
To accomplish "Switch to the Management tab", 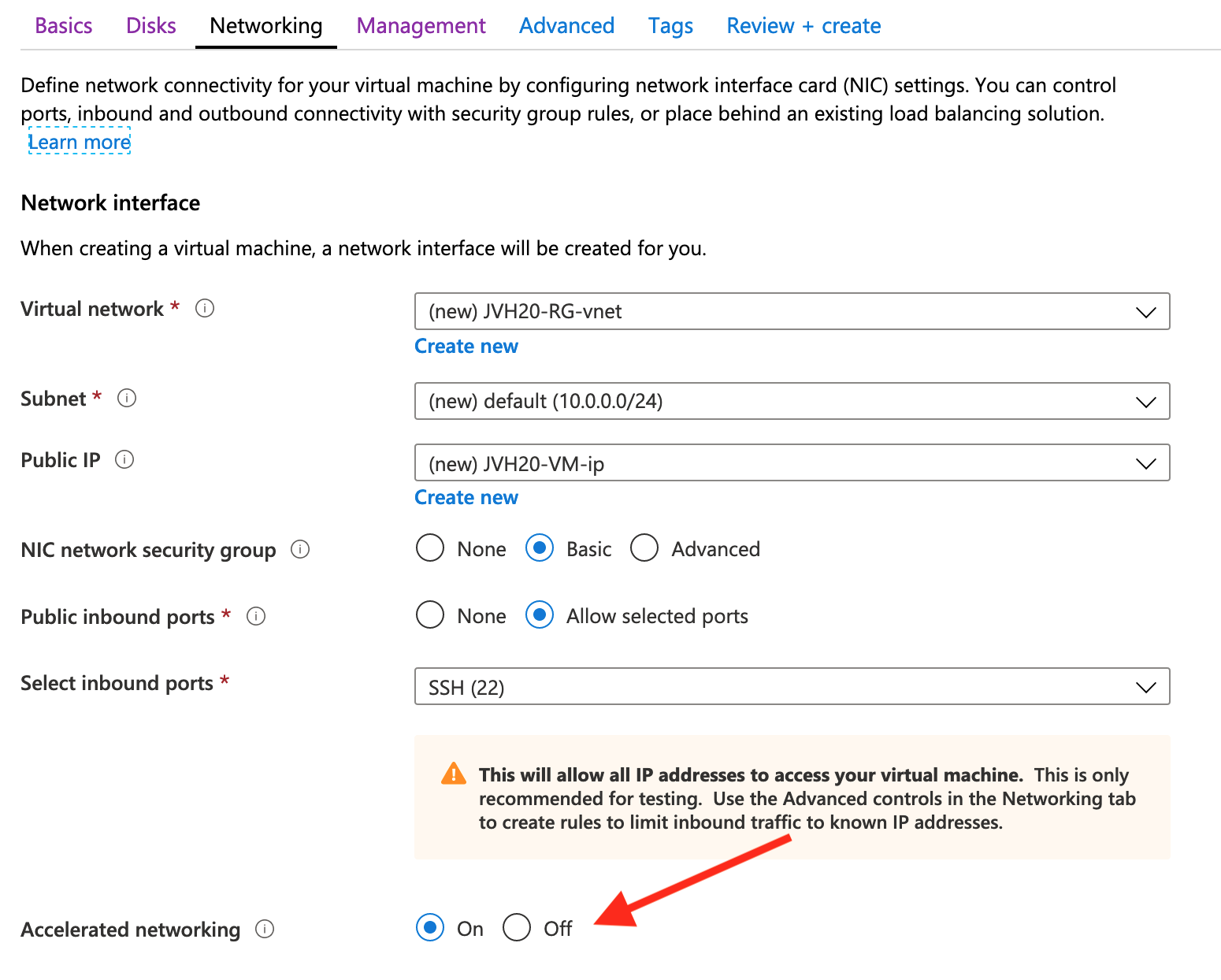I will click(x=421, y=25).
